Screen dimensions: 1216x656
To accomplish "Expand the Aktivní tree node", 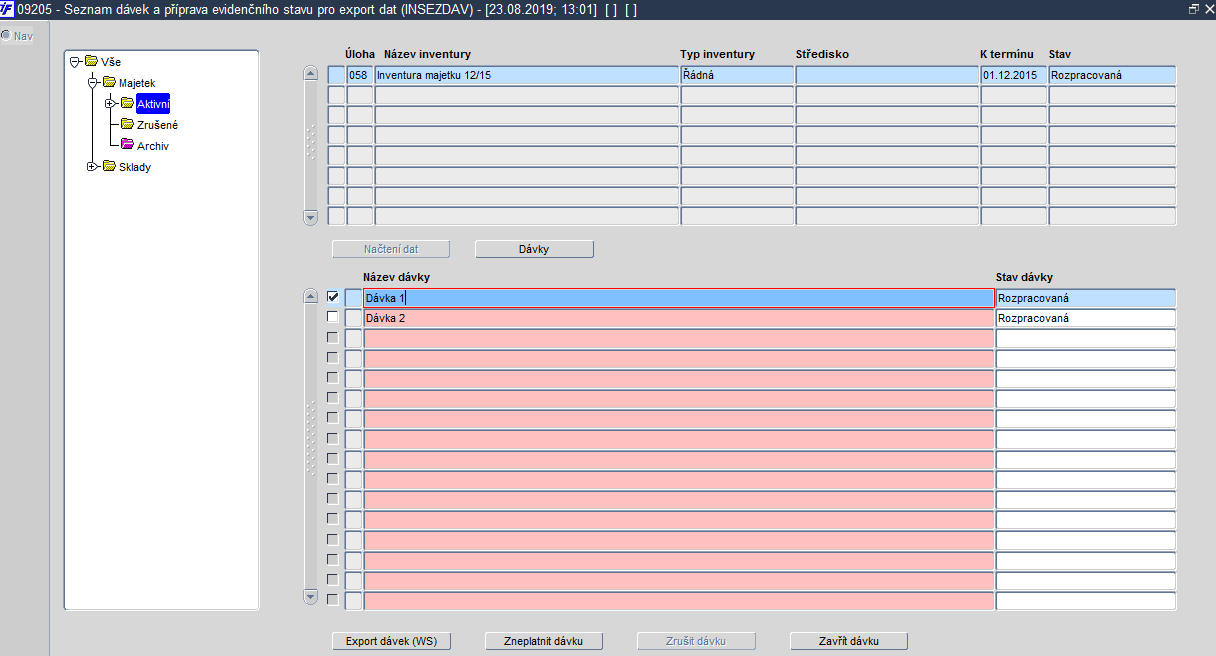I will [111, 104].
